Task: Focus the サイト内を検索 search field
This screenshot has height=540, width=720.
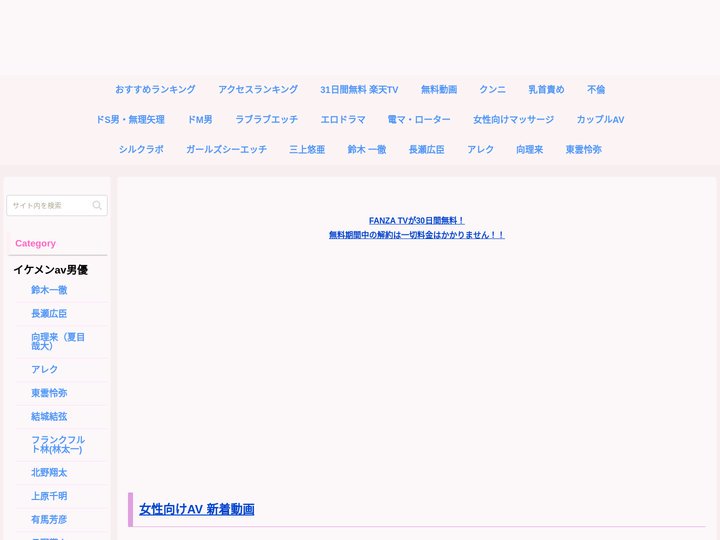Action: tap(57, 205)
